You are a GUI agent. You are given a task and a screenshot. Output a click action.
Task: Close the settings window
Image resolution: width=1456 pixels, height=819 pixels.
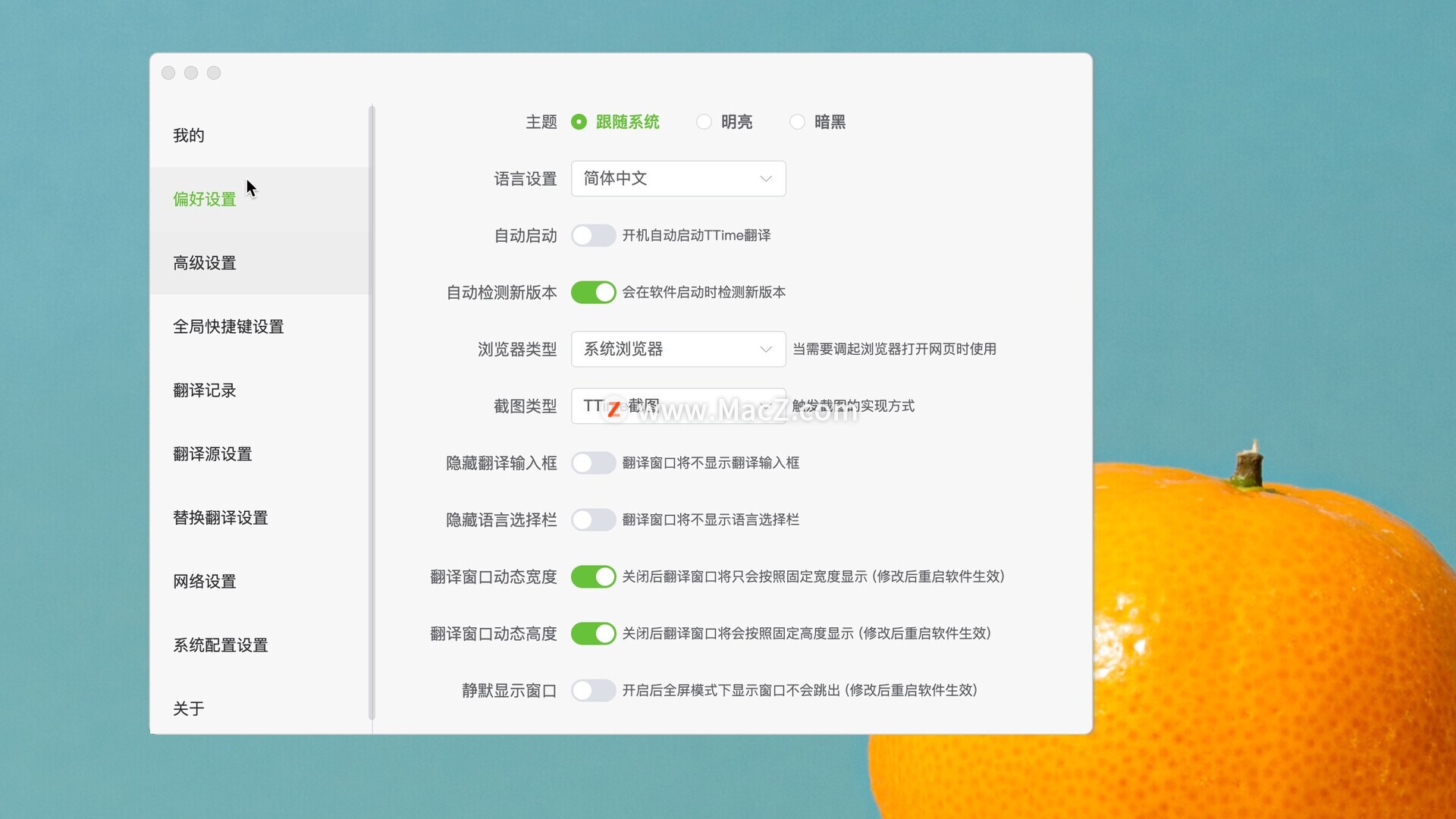[x=168, y=73]
